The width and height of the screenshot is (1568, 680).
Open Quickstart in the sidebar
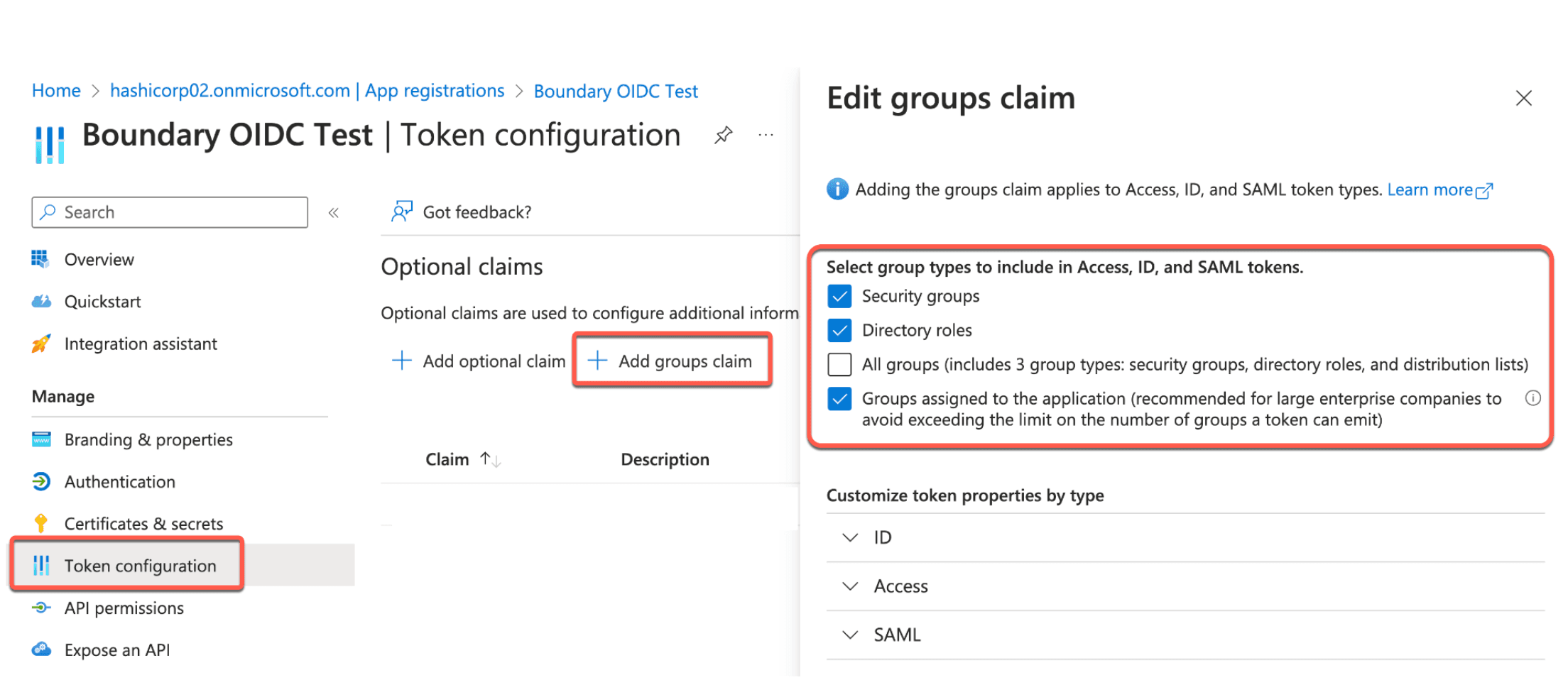103,302
